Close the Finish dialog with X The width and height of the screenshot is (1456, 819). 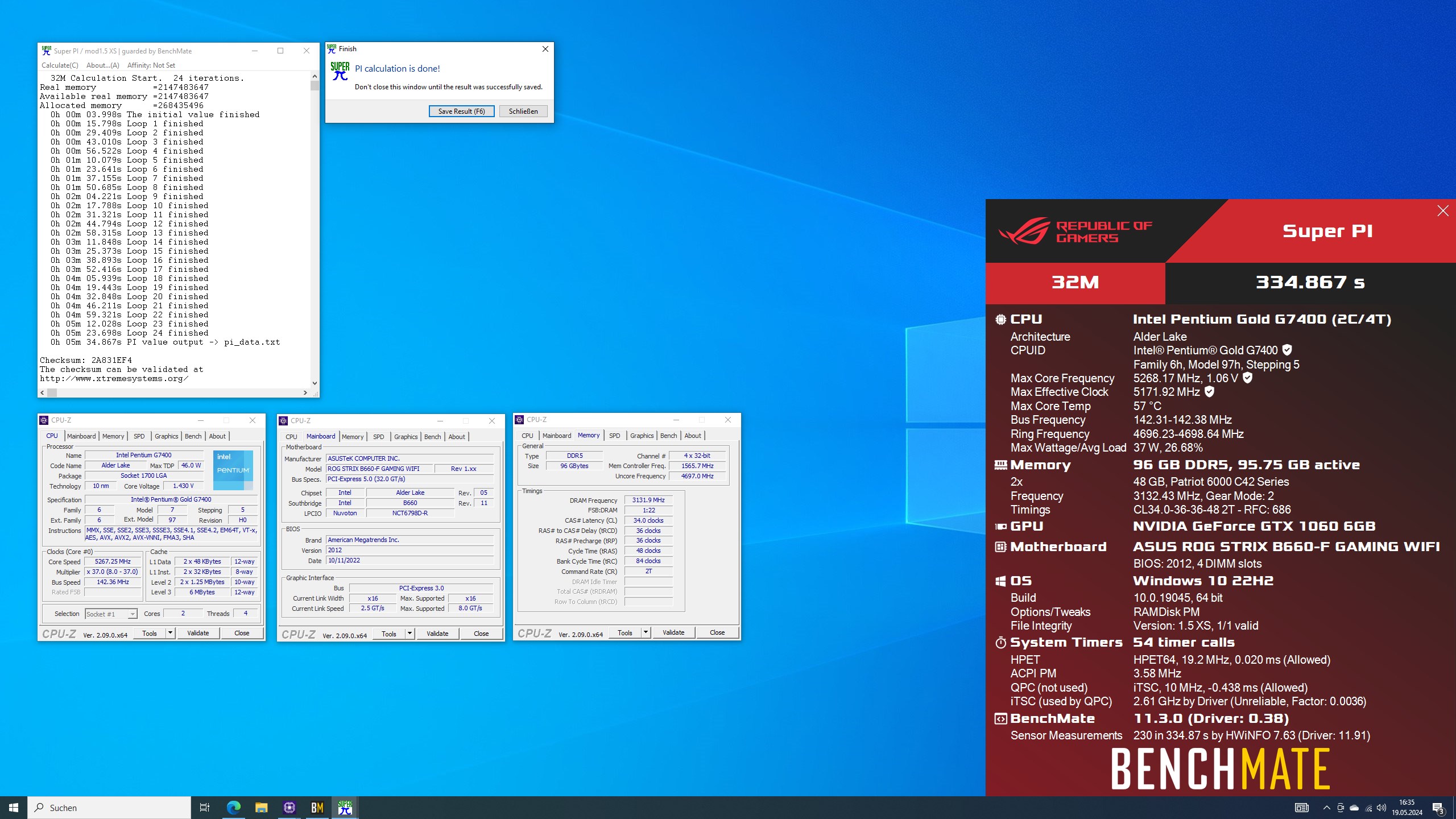tap(545, 49)
